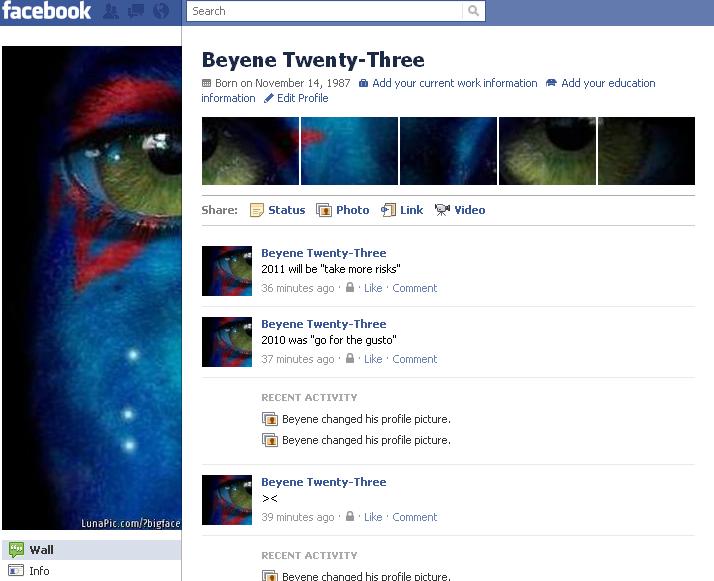Click avatar of the "><" post
Viewport: 714px width, 581px height.
pos(227,500)
